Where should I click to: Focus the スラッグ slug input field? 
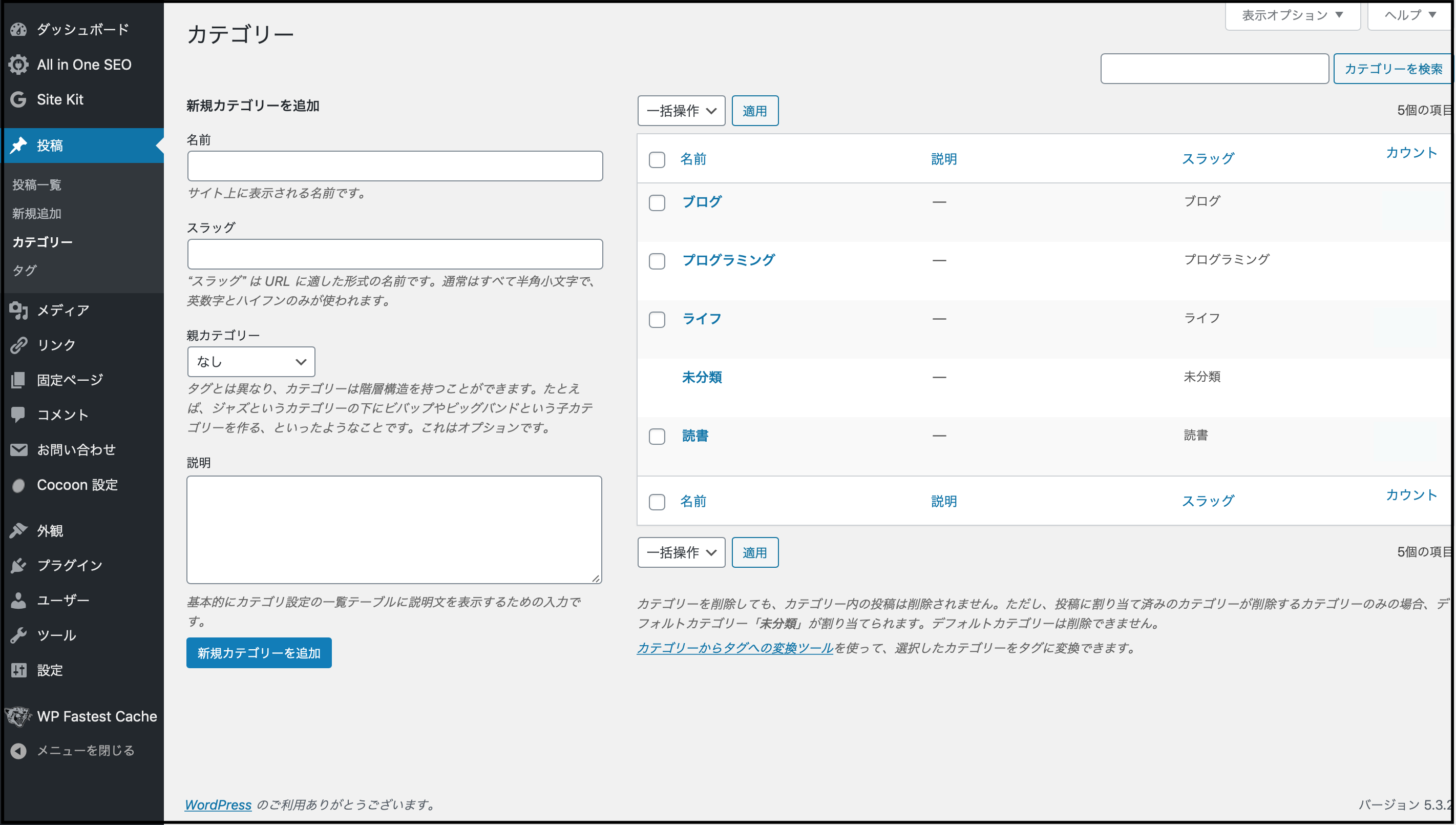[x=395, y=254]
